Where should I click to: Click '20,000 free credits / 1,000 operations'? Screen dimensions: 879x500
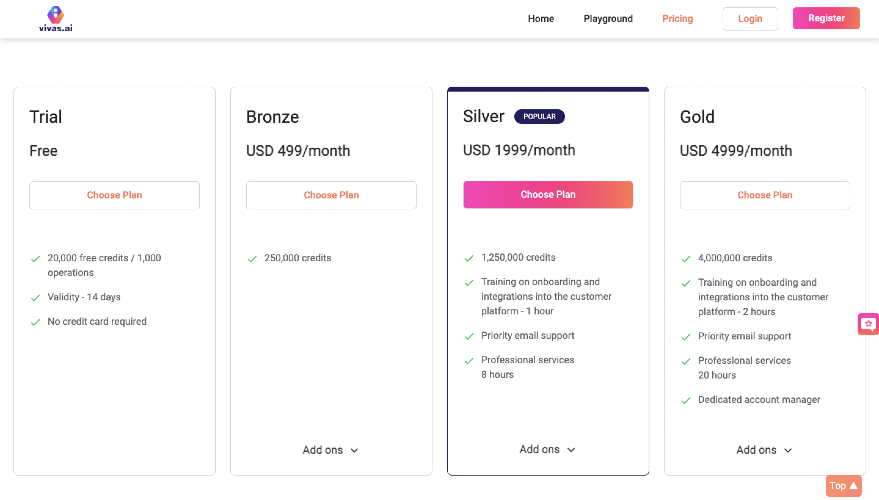104,265
